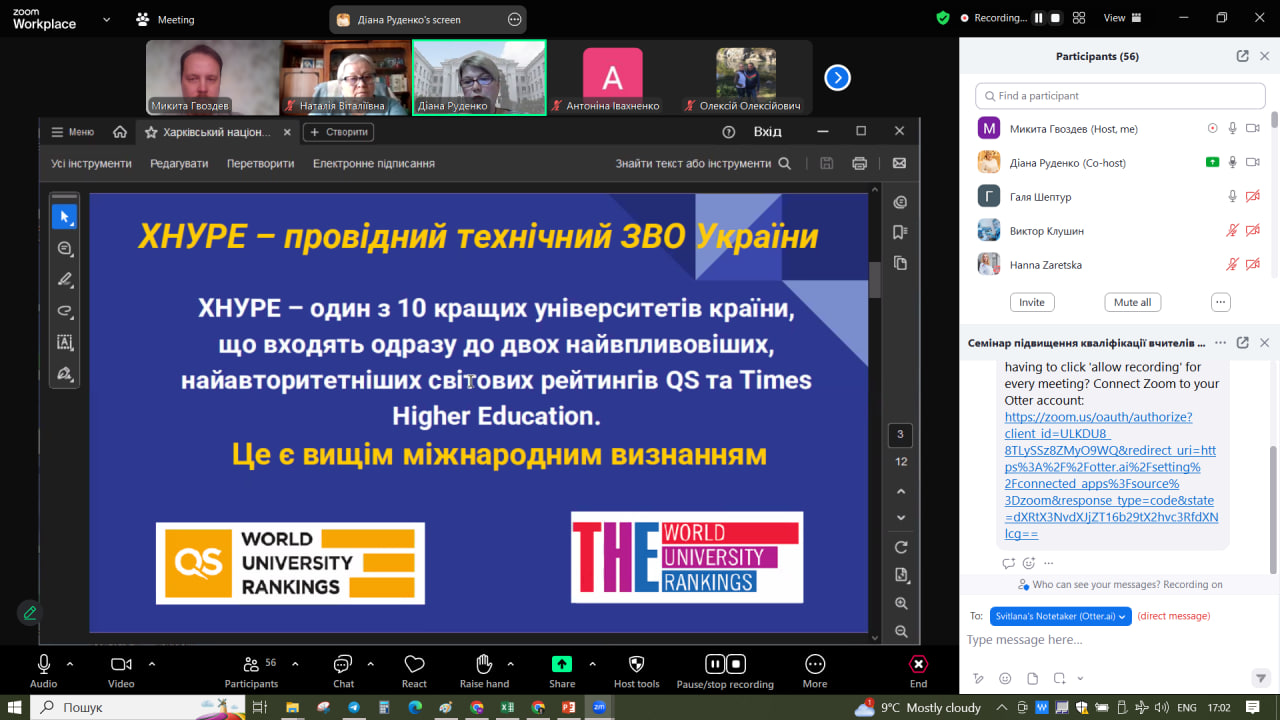1280x720 pixels.
Task: Toggle camera with the Video button
Action: pos(121,670)
